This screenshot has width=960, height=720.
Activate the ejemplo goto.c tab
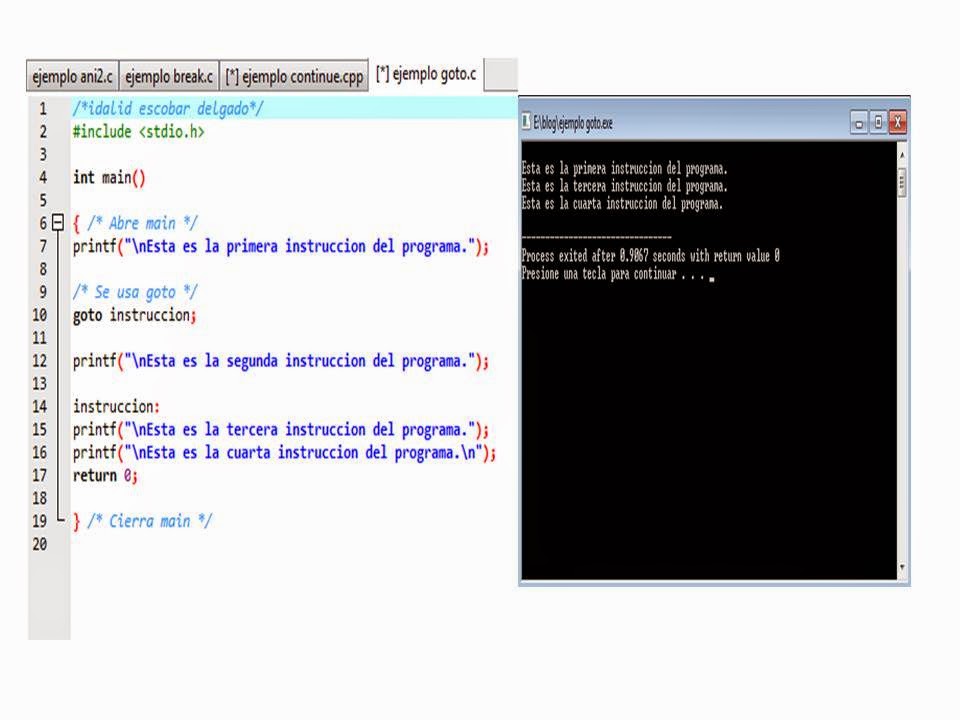pyautogui.click(x=425, y=74)
